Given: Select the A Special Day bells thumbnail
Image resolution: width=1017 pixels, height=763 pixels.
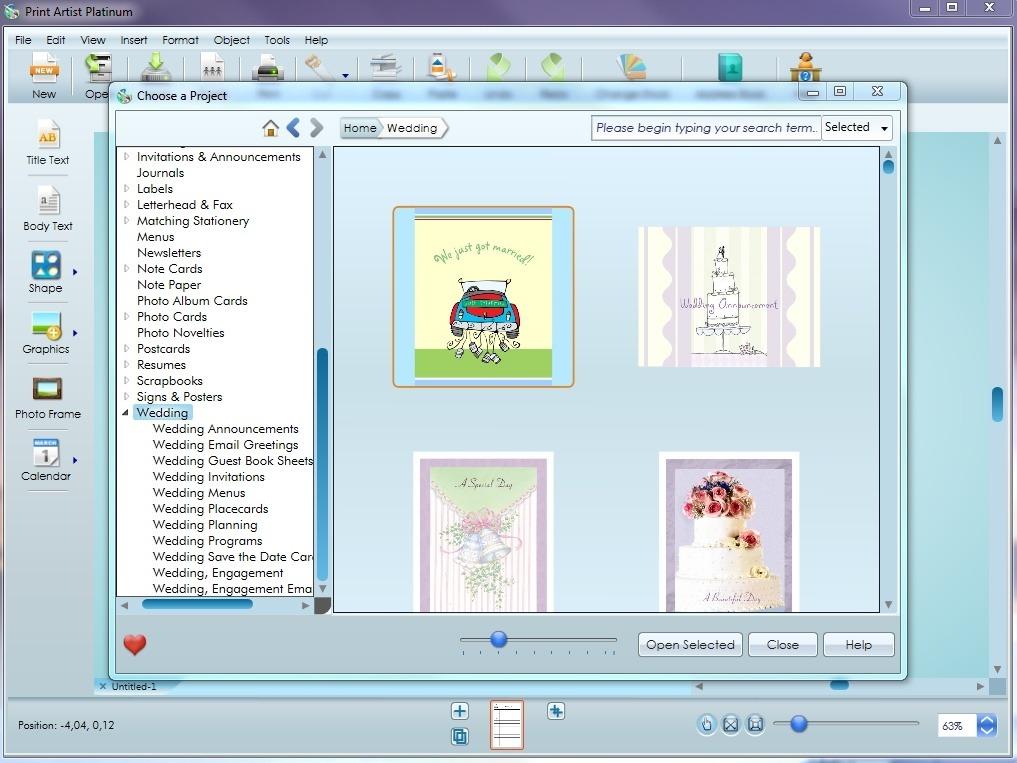Looking at the screenshot, I should (483, 532).
